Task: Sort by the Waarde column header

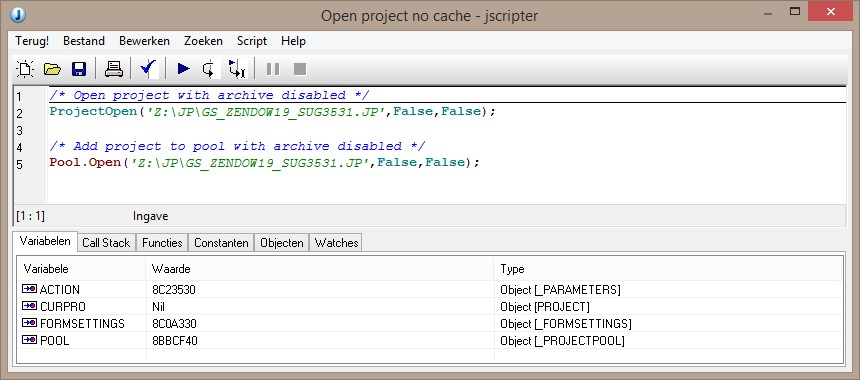Action: click(320, 269)
